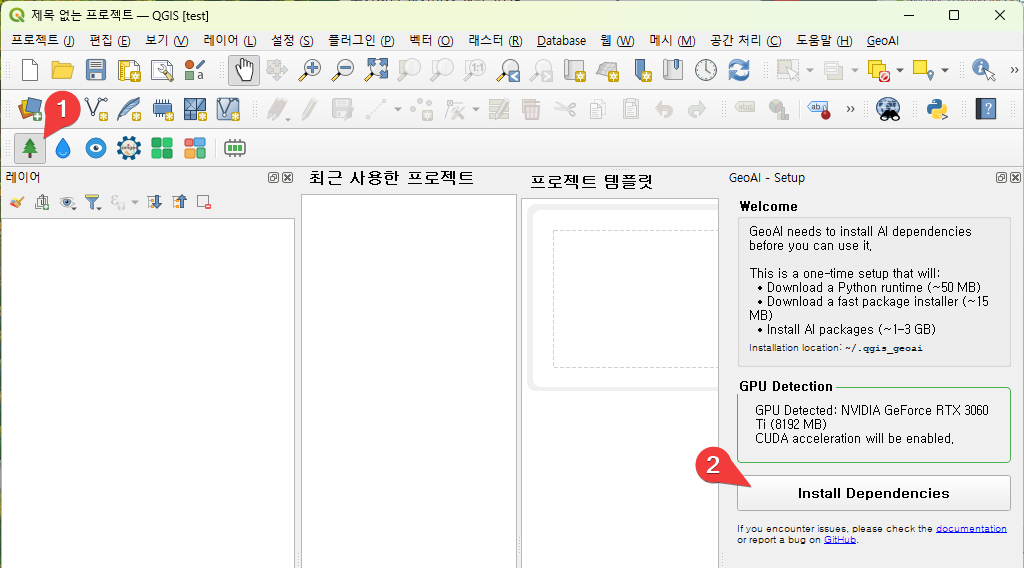Click the Refresh map icon
This screenshot has width=1024, height=568.
pos(738,70)
